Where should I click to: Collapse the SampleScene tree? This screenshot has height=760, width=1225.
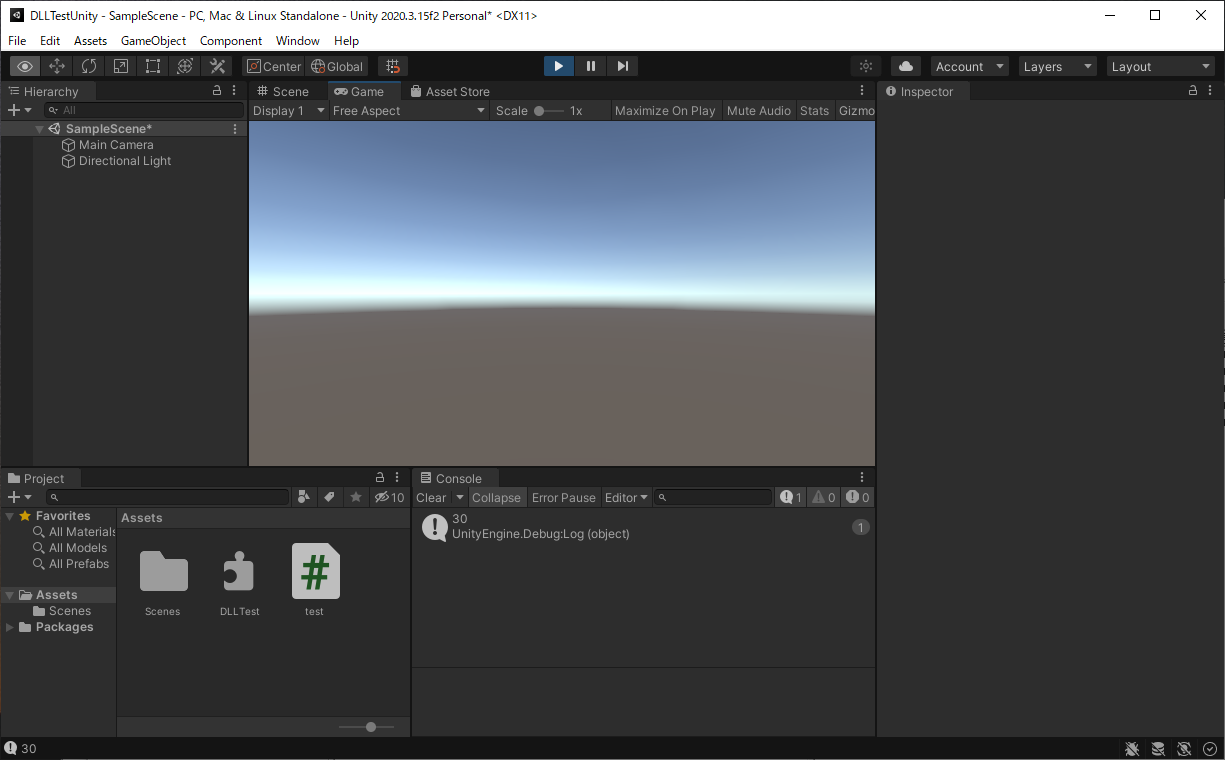40,129
